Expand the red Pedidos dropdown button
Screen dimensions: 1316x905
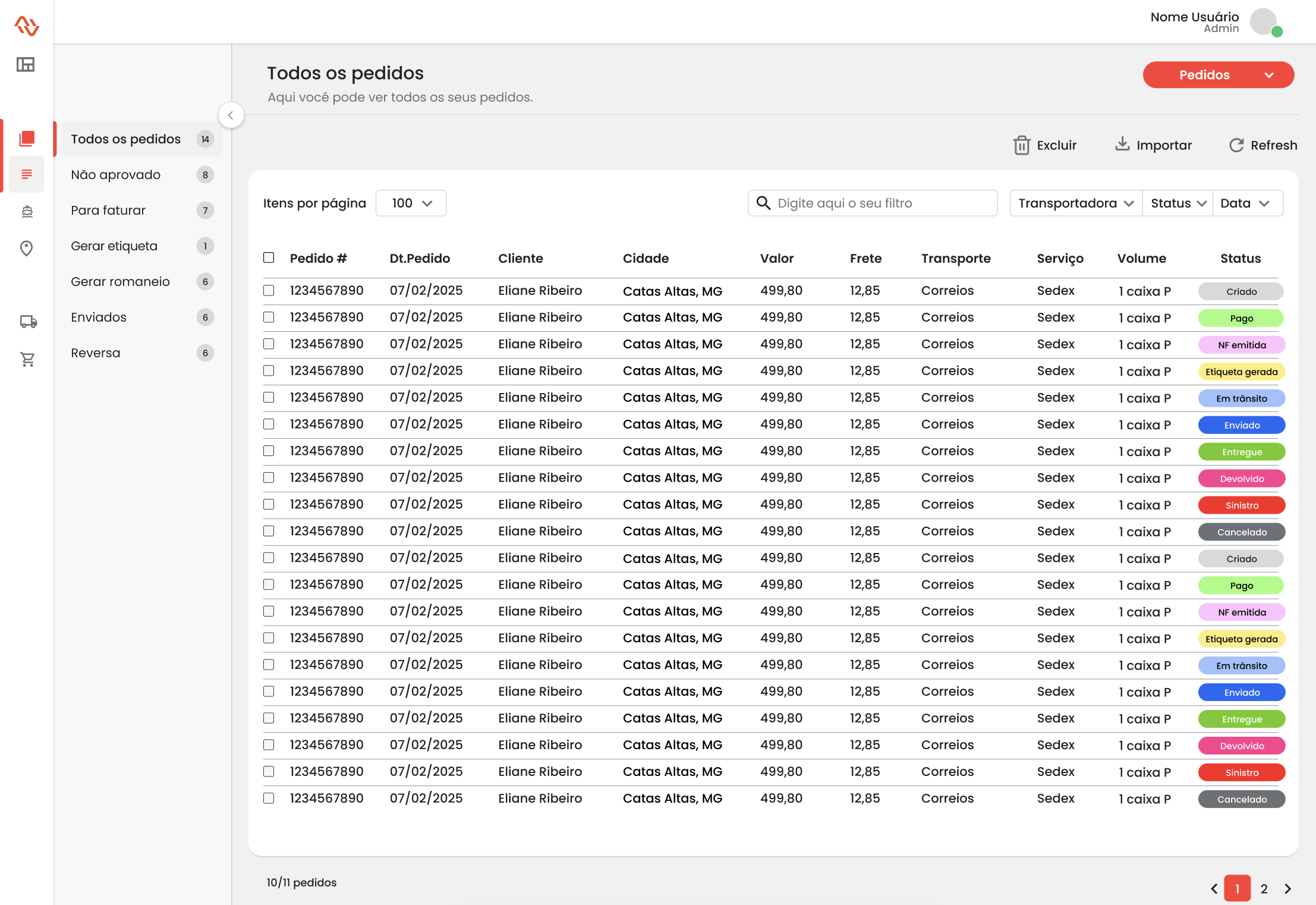tap(1218, 75)
